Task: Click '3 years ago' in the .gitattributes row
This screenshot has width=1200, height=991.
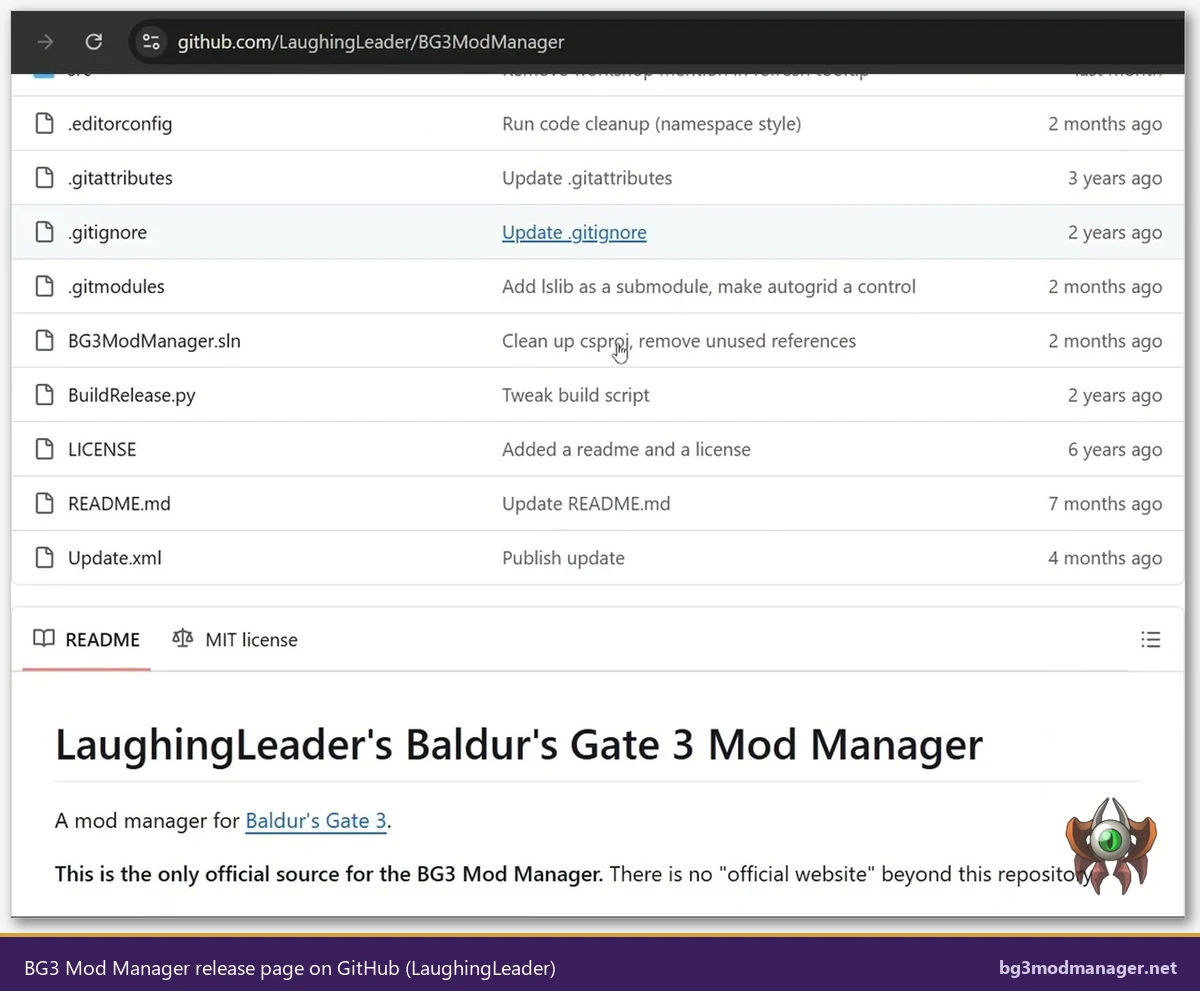Action: coord(1115,178)
